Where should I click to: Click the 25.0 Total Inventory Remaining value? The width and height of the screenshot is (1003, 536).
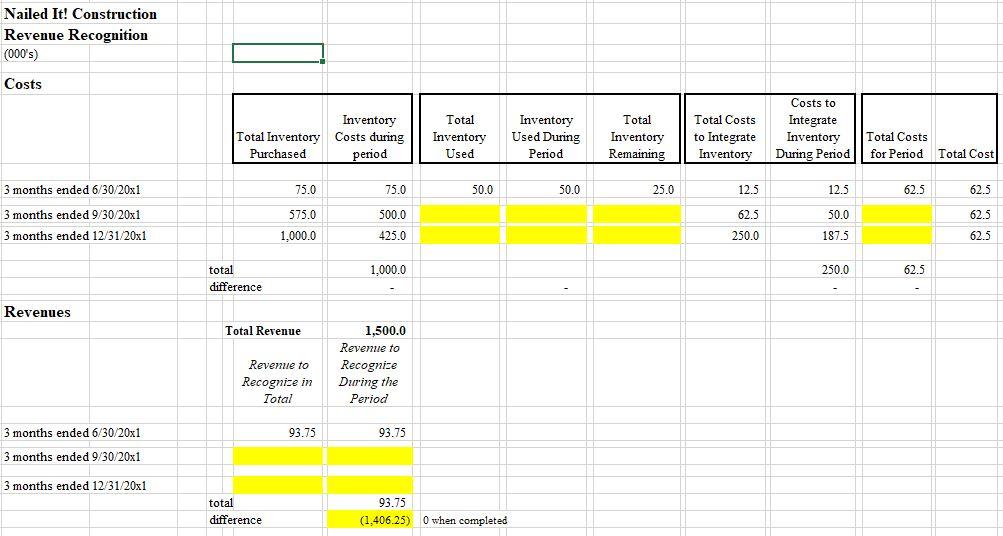663,190
